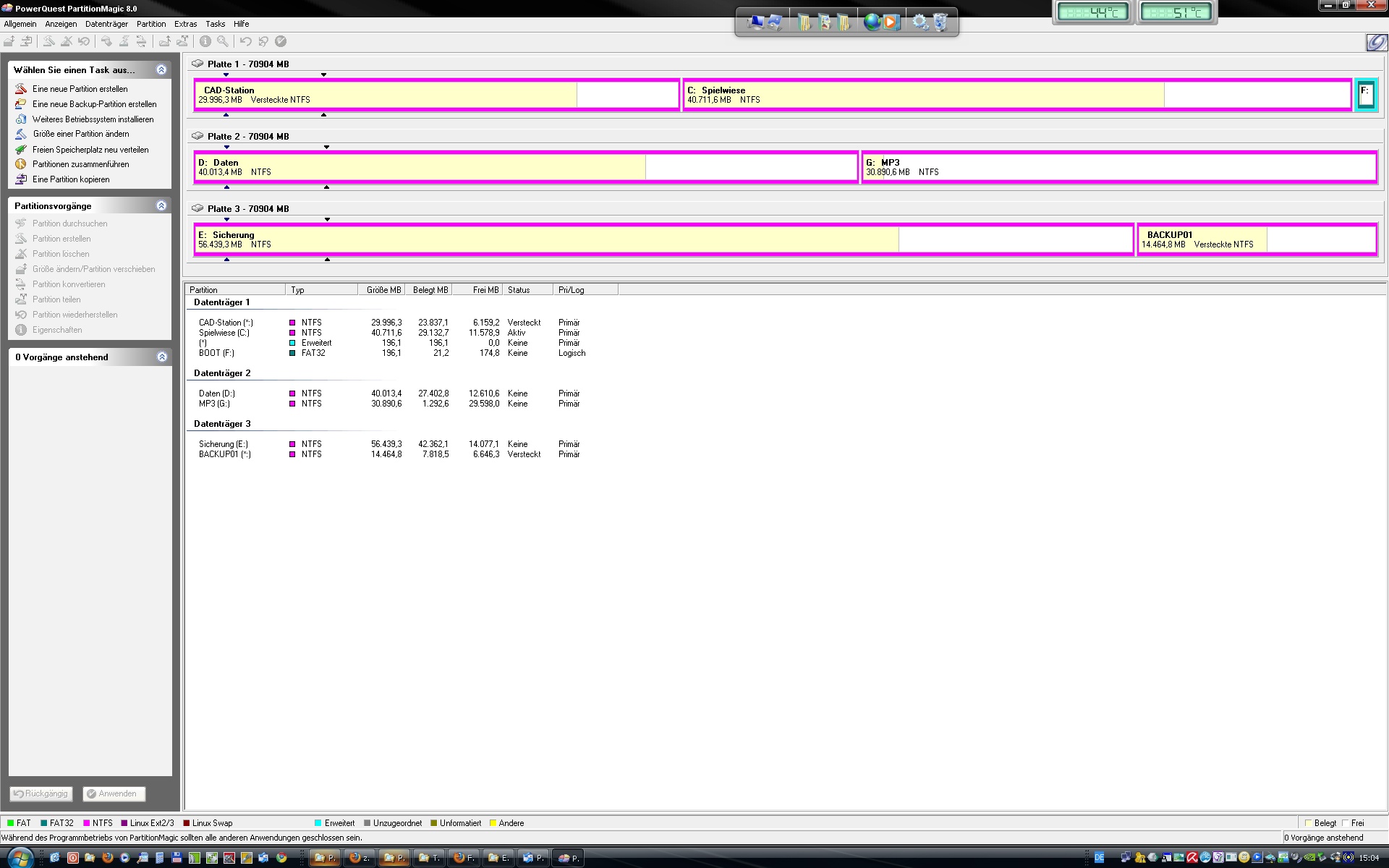The width and height of the screenshot is (1389, 868).
Task: Select the 'BOOT (F:)' row in list
Action: click(x=392, y=353)
